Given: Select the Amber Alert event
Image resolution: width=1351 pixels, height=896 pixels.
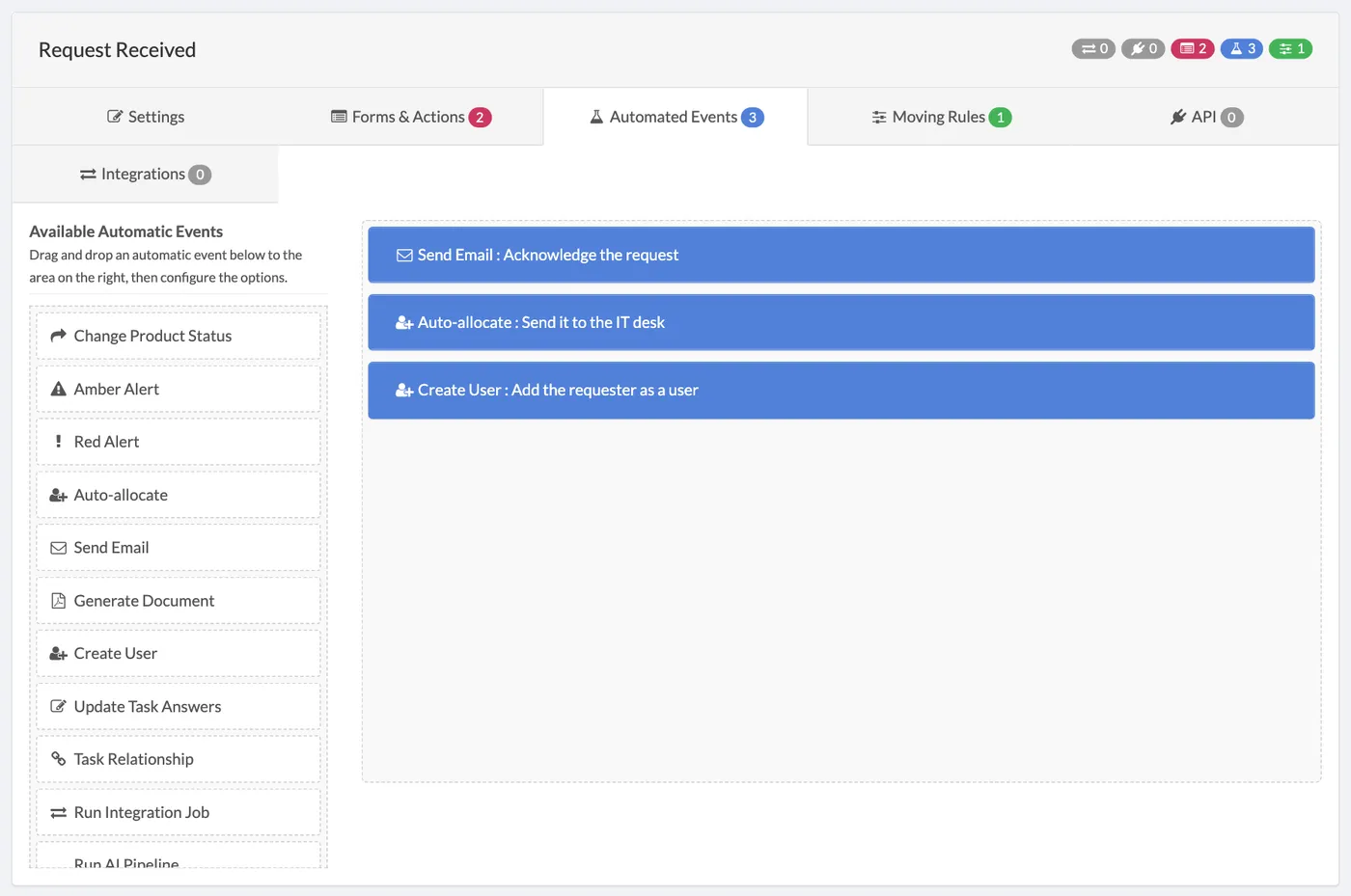Looking at the screenshot, I should tap(179, 389).
